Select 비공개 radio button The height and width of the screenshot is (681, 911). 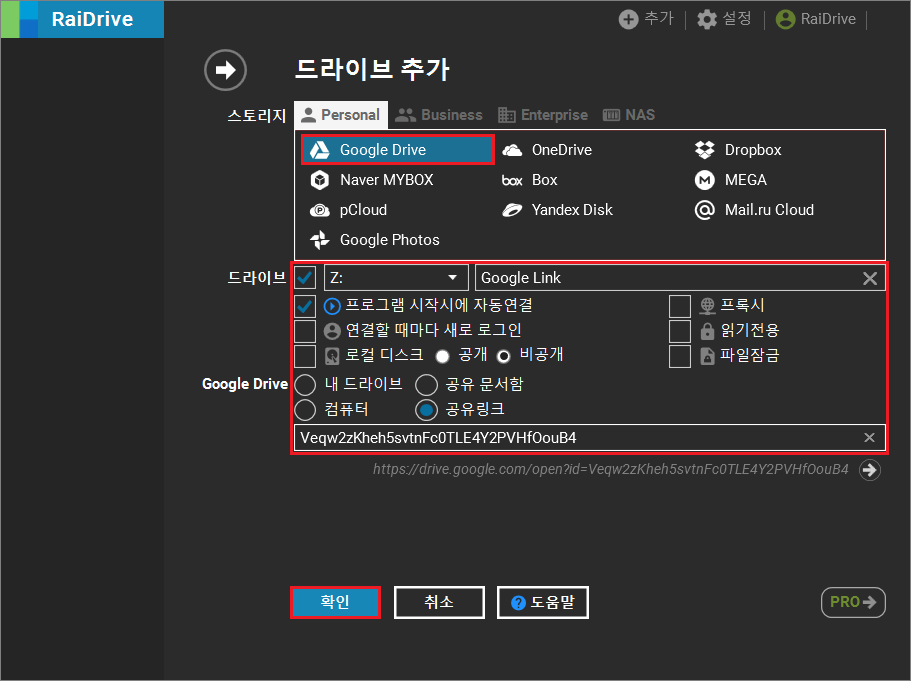[x=504, y=356]
